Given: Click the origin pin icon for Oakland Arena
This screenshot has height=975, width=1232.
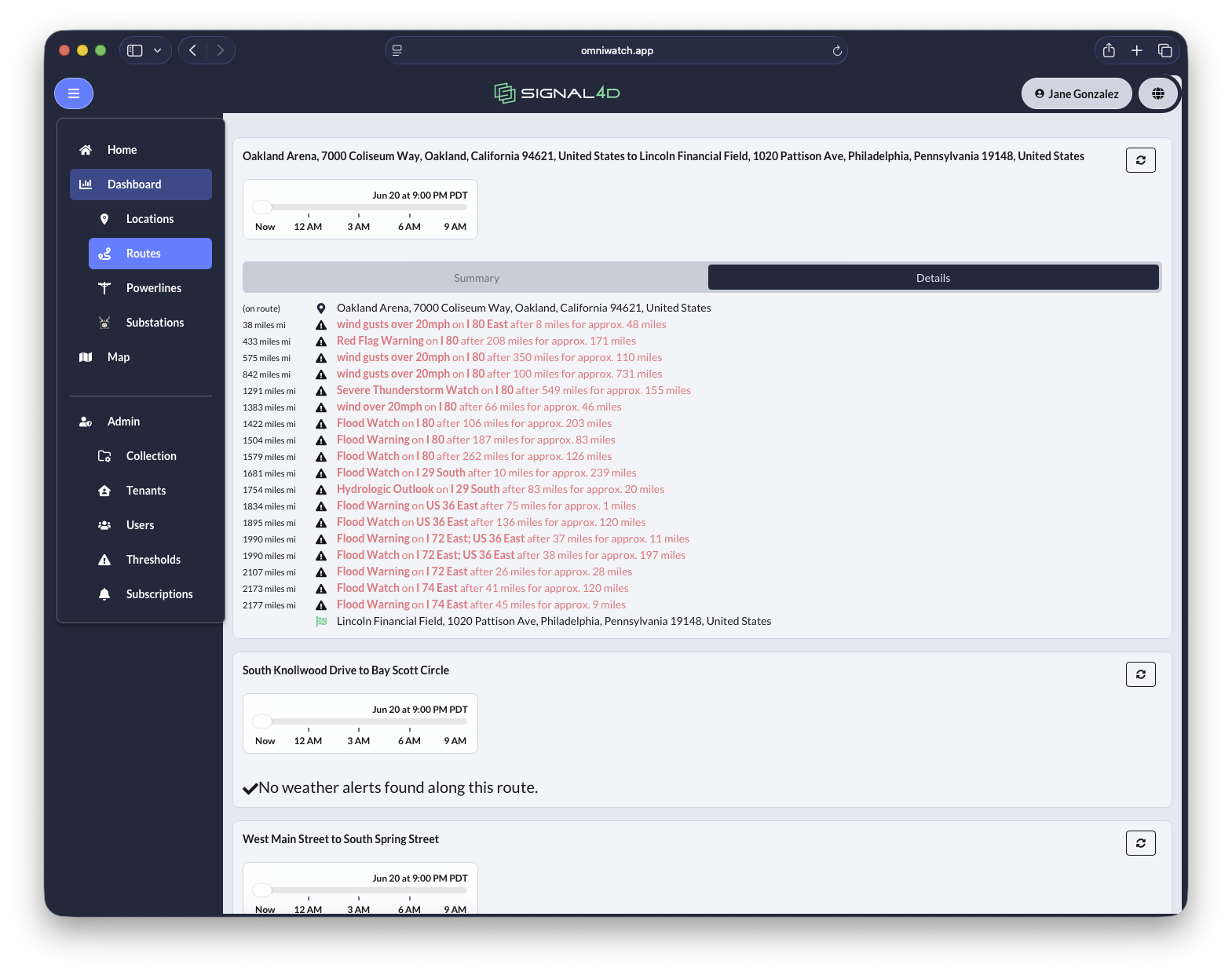Looking at the screenshot, I should 321,309.
